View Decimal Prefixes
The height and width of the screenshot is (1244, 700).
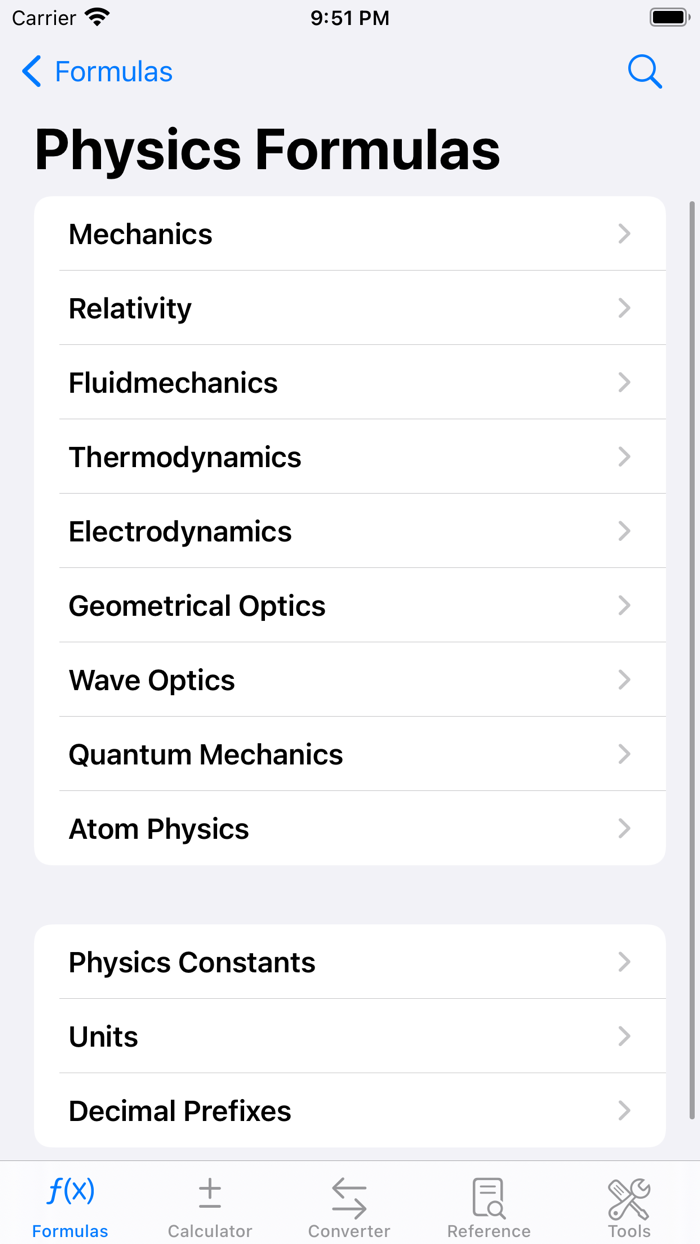(x=350, y=1110)
